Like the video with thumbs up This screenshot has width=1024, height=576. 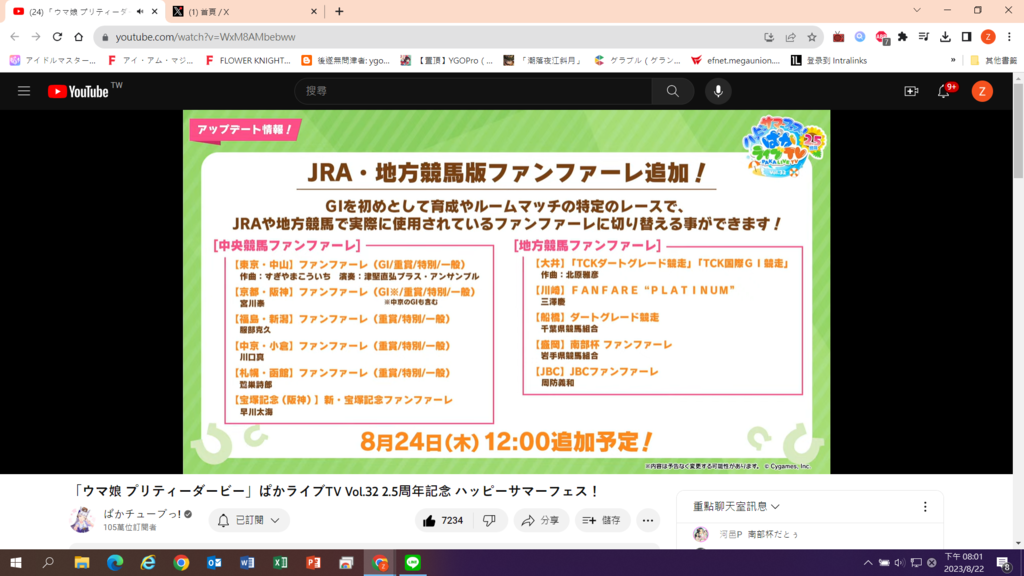(443, 520)
